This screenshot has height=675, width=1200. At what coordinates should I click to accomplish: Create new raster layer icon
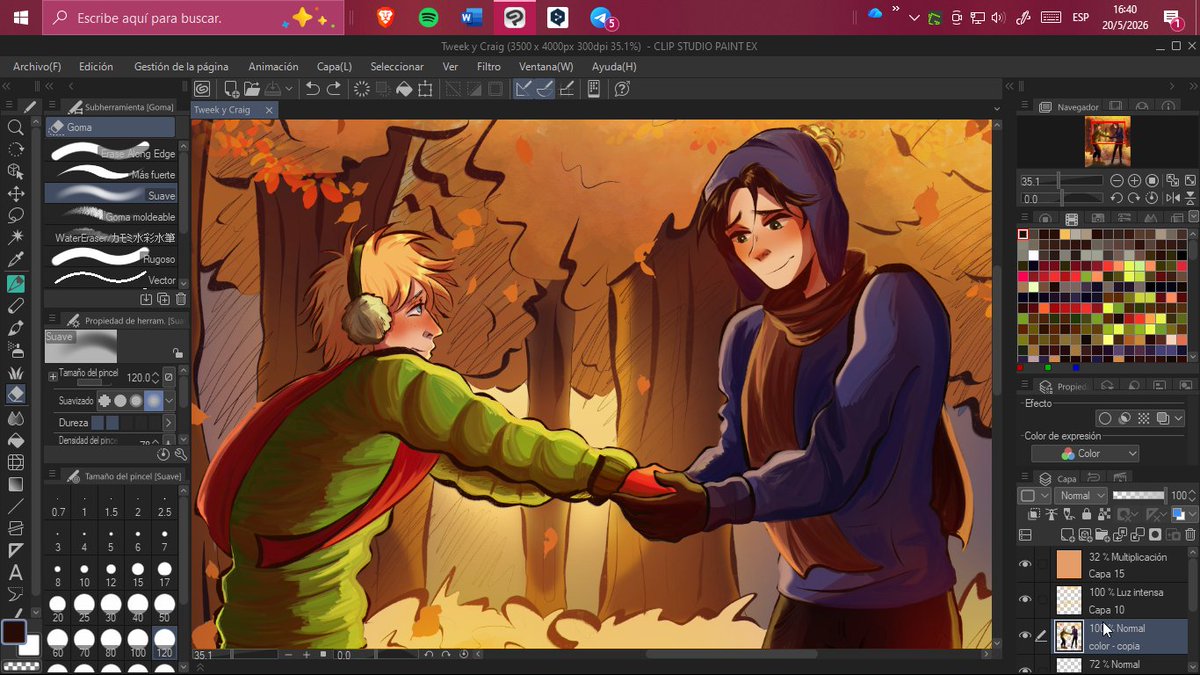pos(1068,535)
